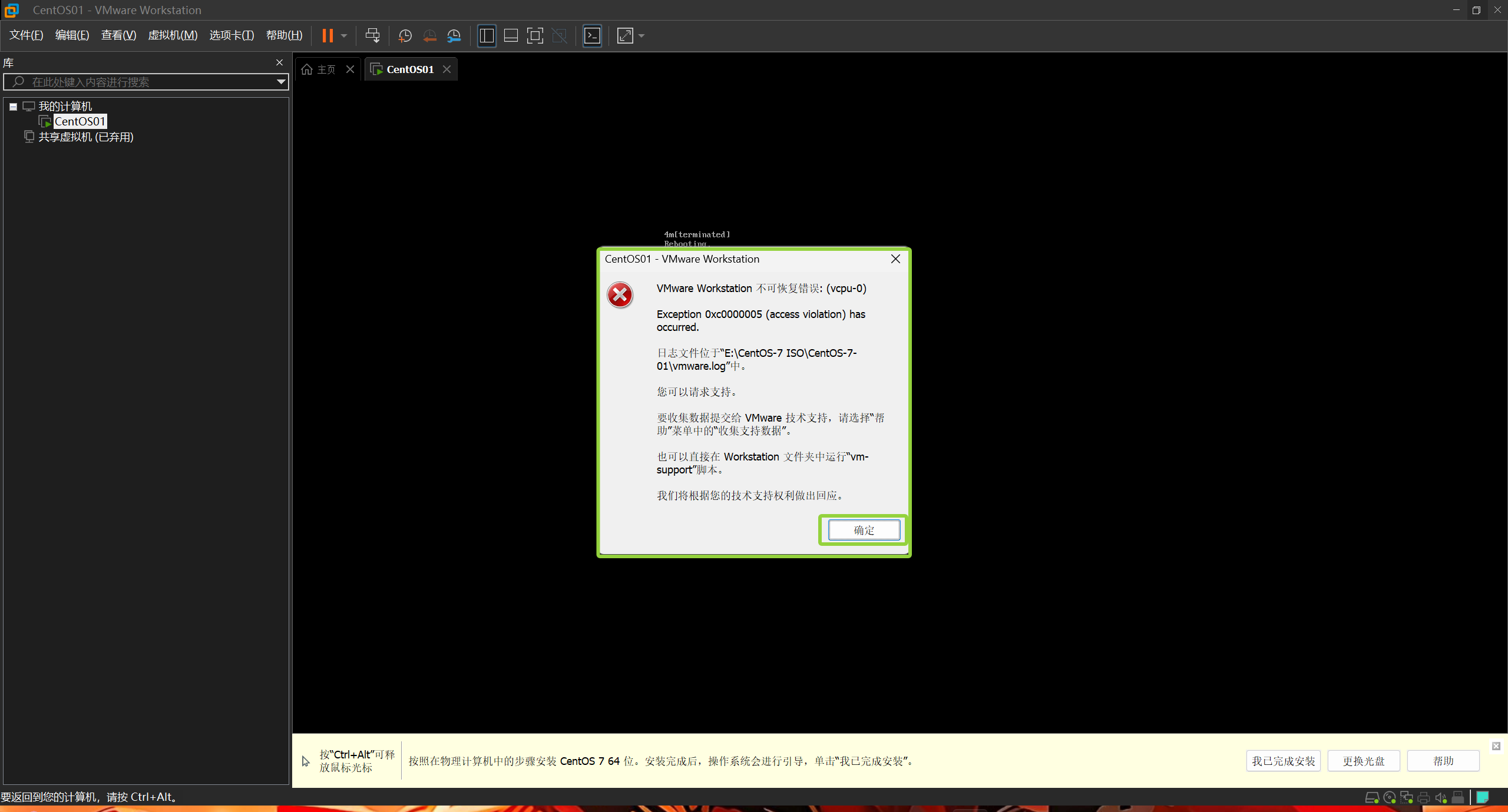The width and height of the screenshot is (1508, 812).
Task: Click 确定 in the error dialog
Action: coord(864,530)
